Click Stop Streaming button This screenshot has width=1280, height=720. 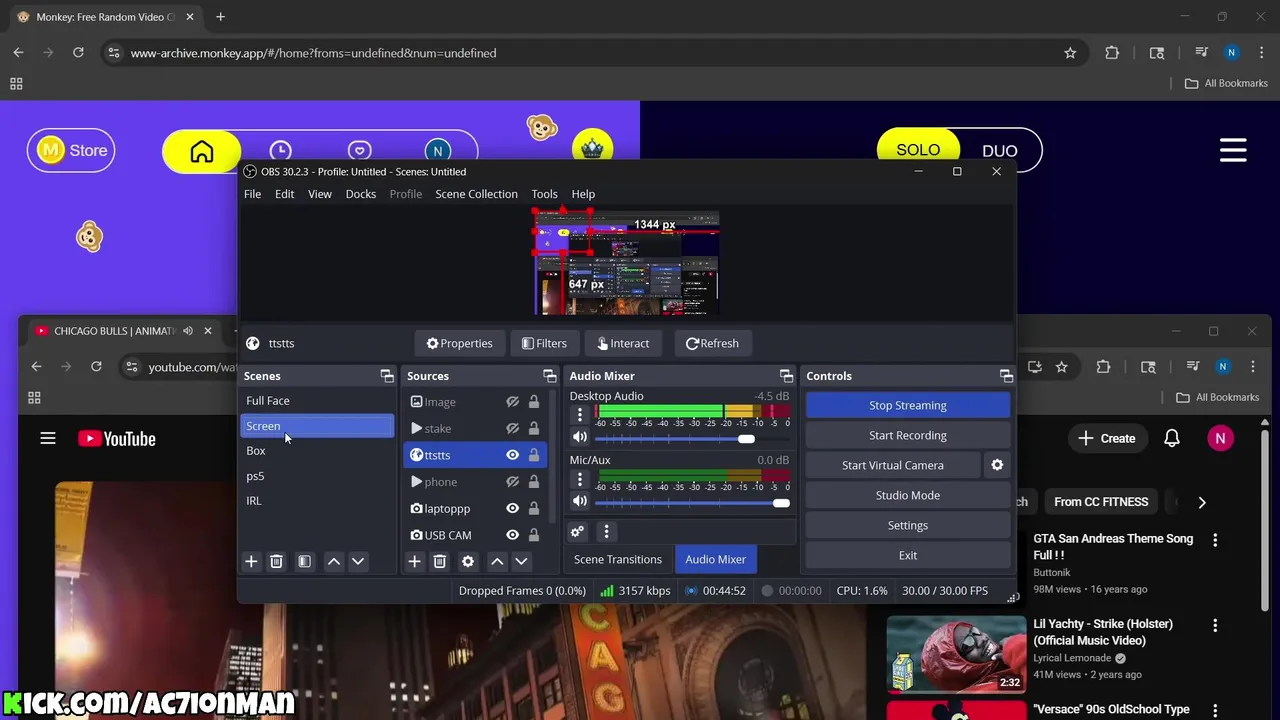coord(908,405)
